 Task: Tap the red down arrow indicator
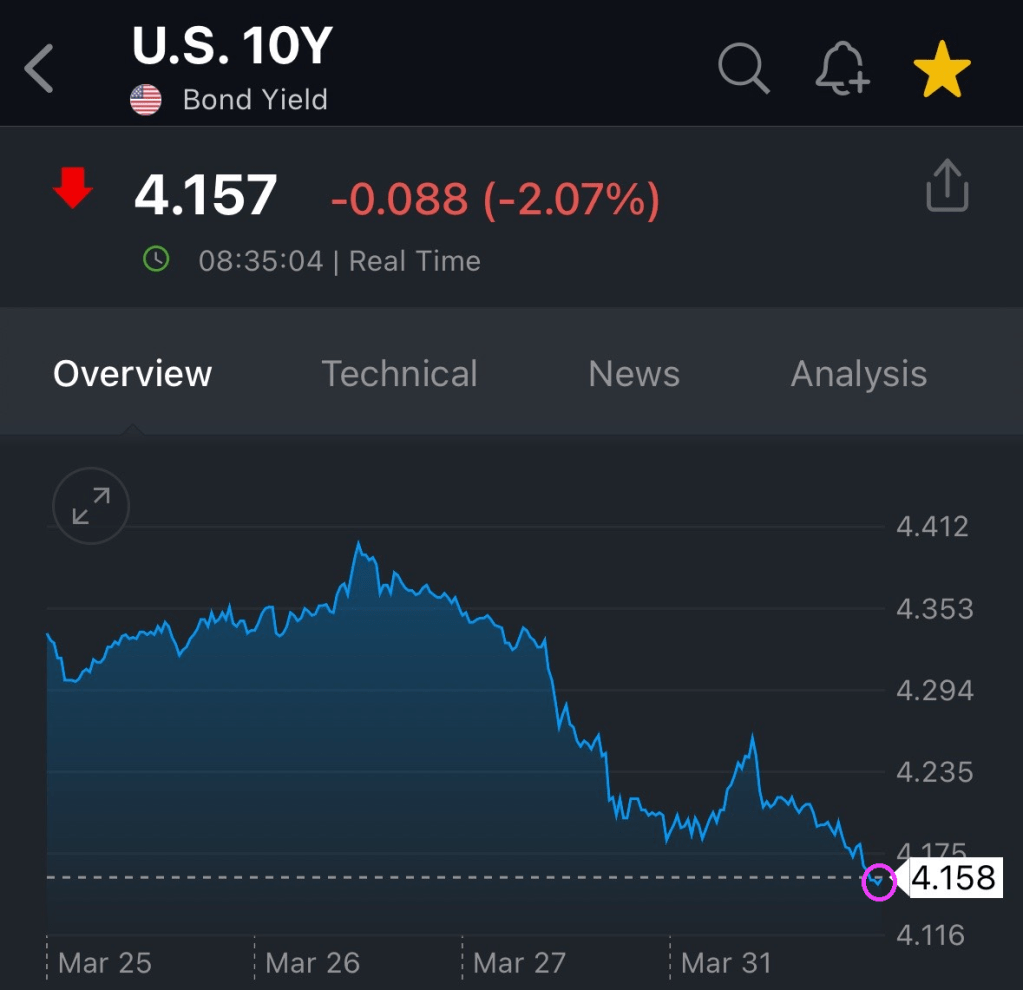tap(73, 189)
